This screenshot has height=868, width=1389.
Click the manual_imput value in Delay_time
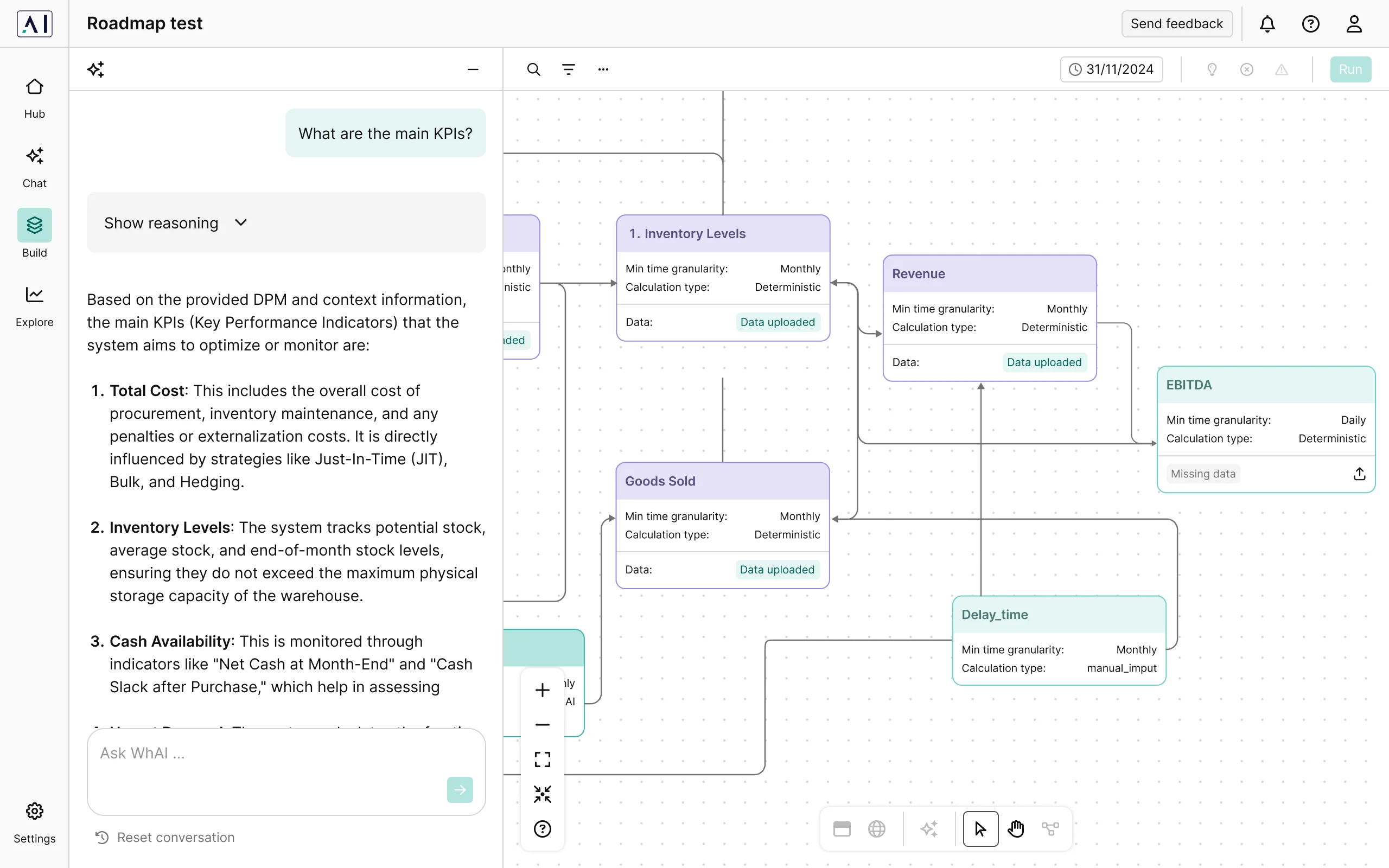pos(1122,668)
